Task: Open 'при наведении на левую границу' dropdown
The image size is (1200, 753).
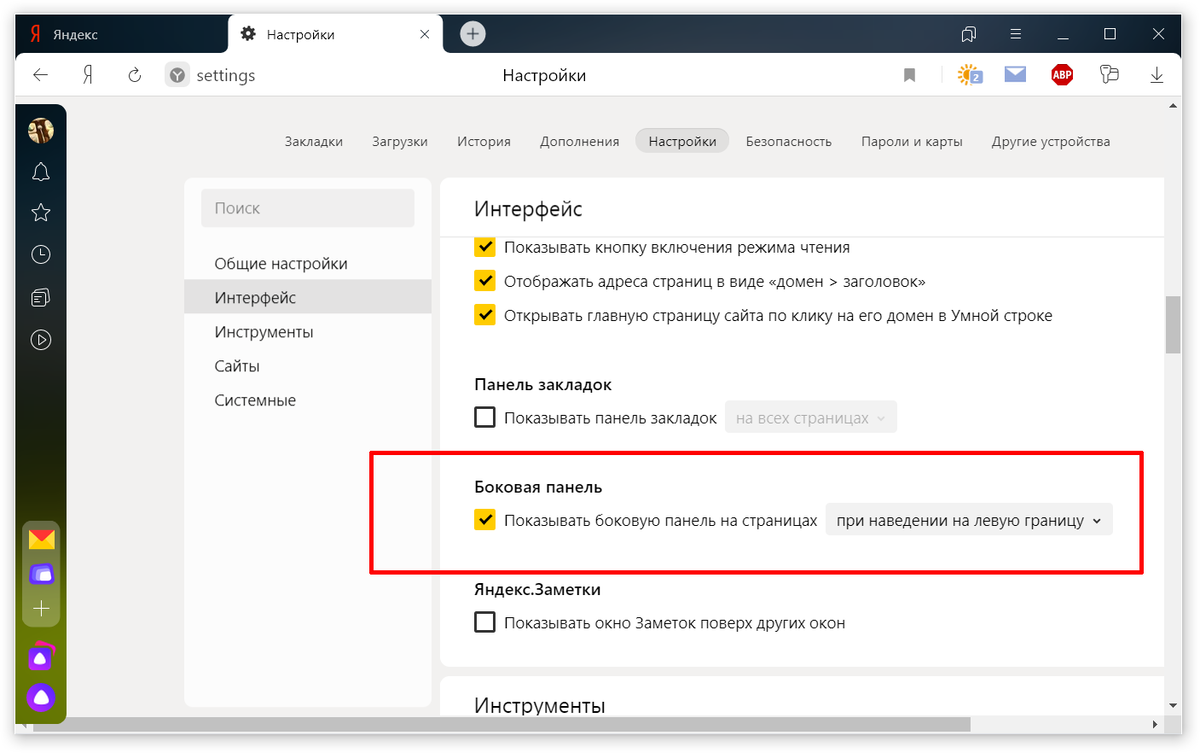Action: [x=969, y=520]
